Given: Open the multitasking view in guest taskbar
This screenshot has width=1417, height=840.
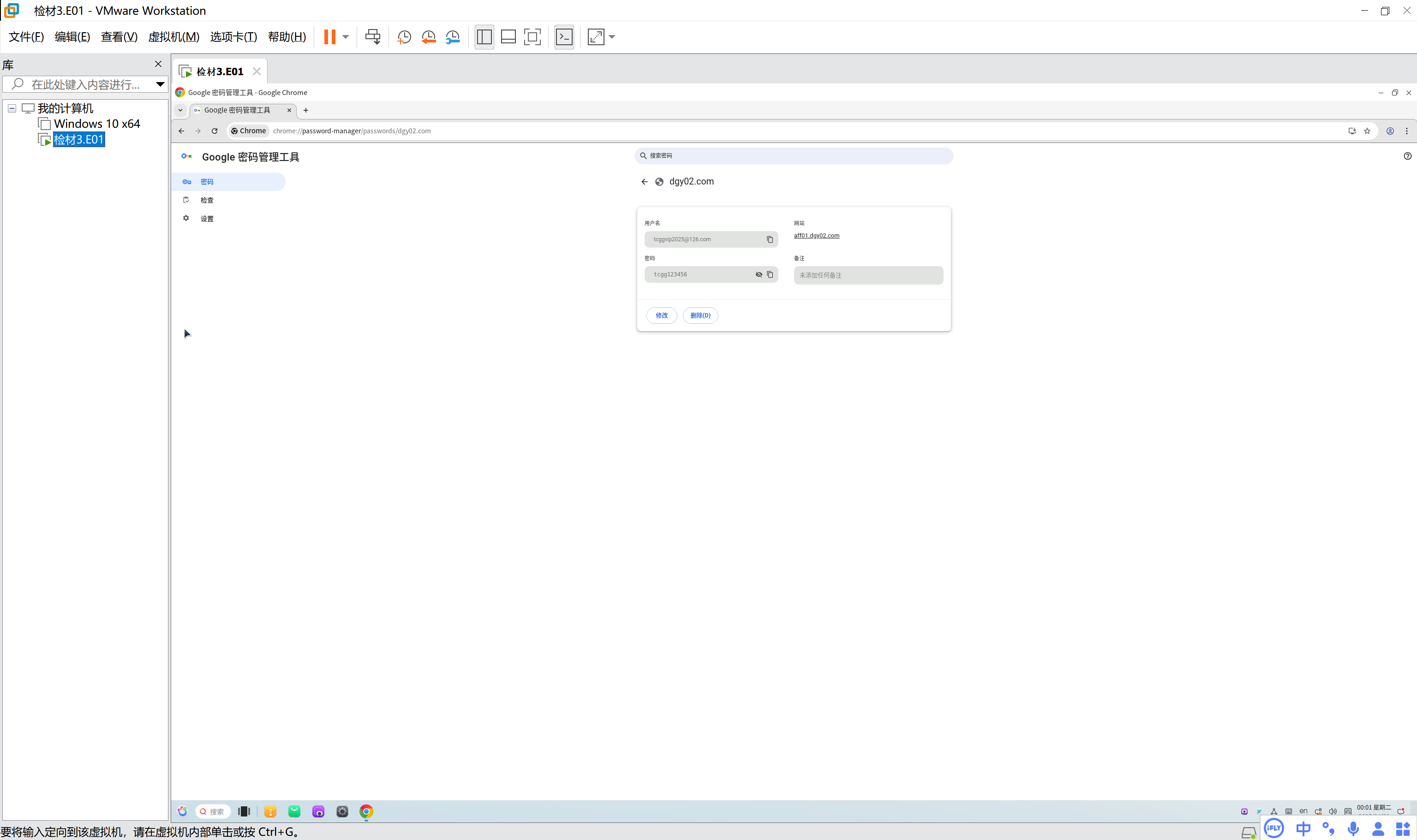Looking at the screenshot, I should 244,811.
